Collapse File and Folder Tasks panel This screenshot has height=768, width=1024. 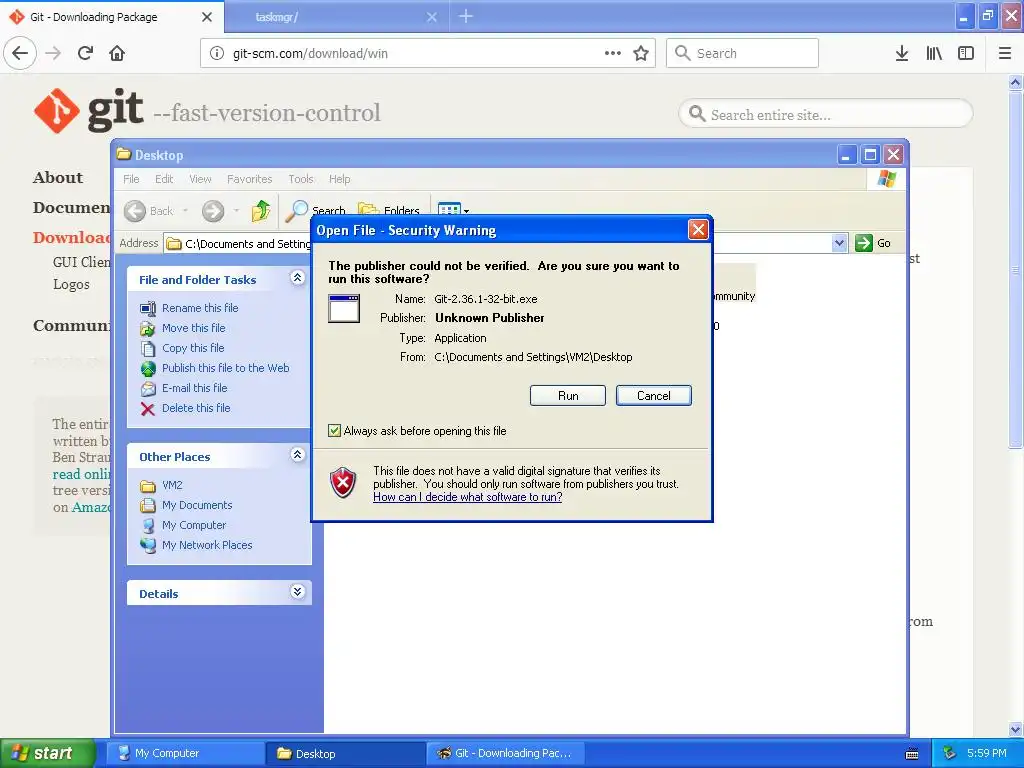pyautogui.click(x=297, y=278)
